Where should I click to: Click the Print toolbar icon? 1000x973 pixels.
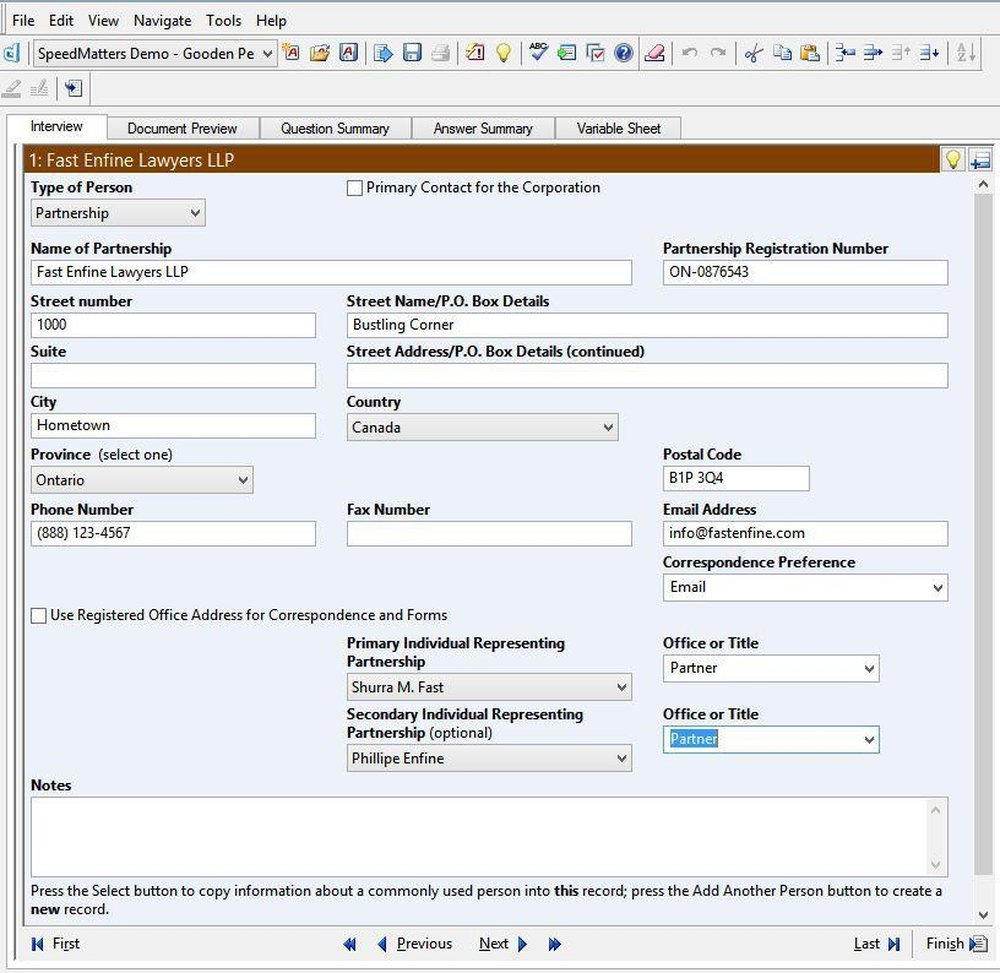coord(441,53)
